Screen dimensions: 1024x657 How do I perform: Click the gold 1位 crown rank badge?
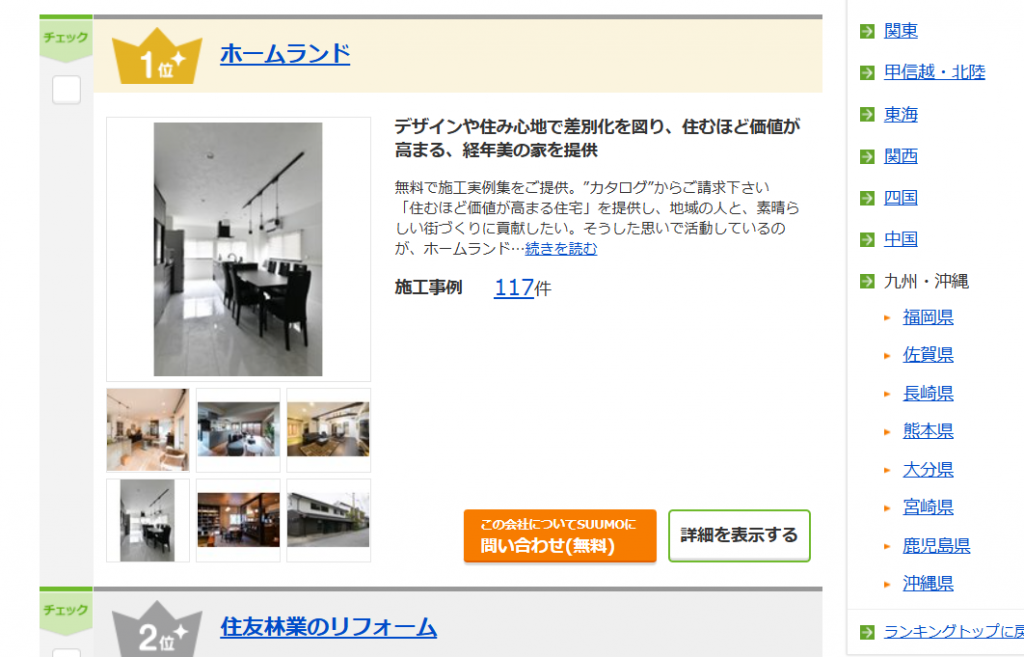(x=157, y=56)
